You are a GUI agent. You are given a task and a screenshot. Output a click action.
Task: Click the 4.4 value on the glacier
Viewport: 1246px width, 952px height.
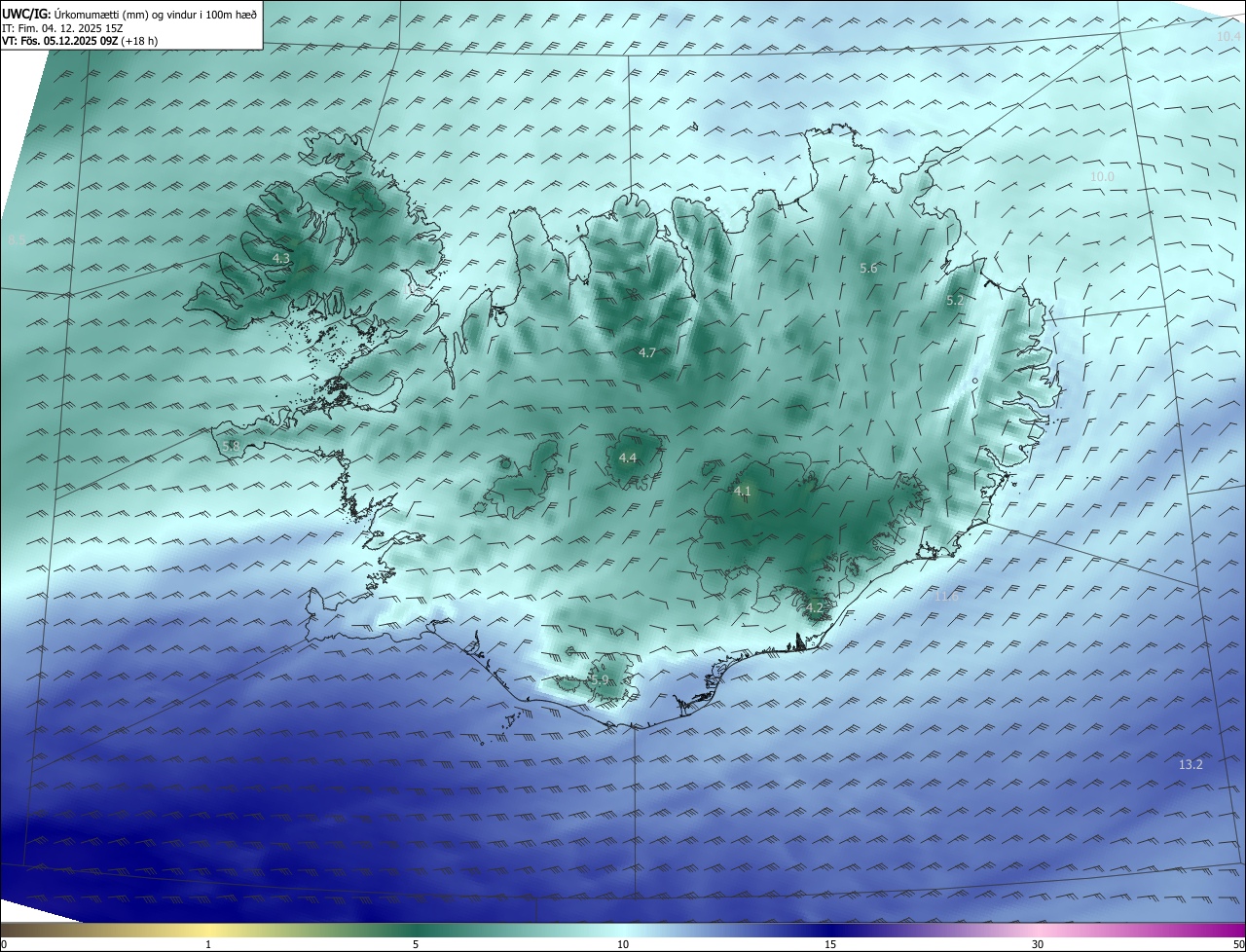(x=627, y=458)
